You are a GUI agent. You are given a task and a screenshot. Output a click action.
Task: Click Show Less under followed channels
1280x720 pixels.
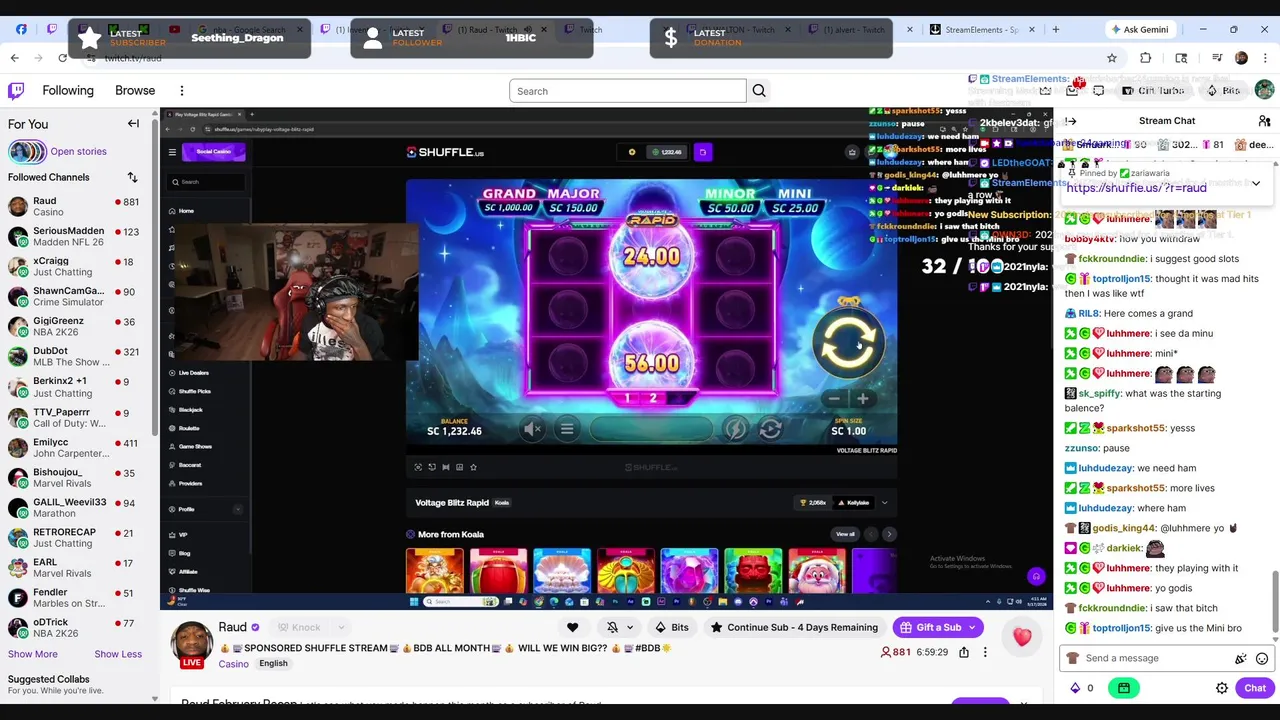118,654
